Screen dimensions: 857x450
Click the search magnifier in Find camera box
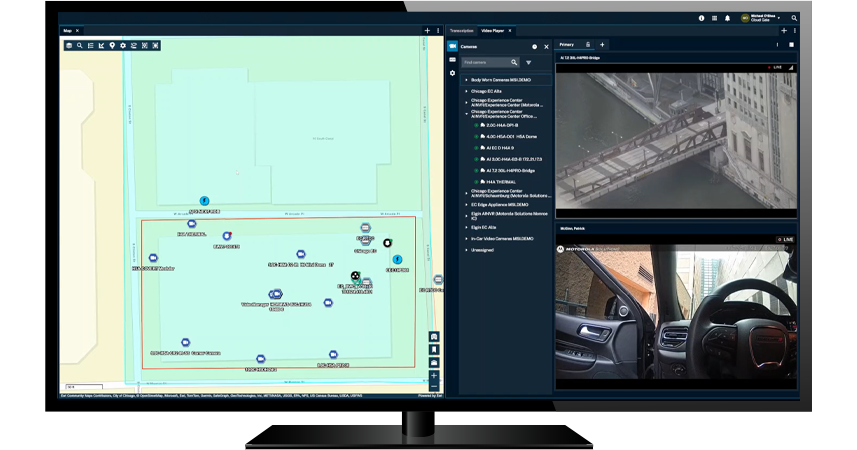coord(514,62)
